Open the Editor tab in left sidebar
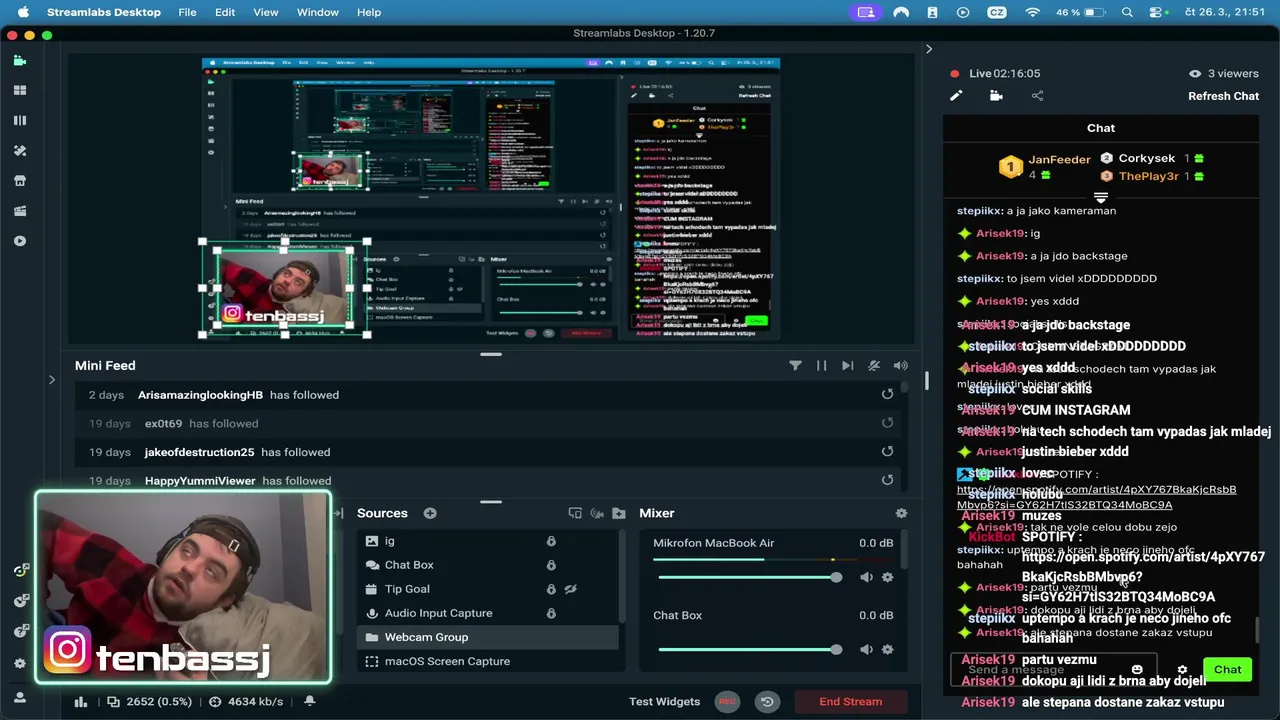This screenshot has height=720, width=1280. coord(19,60)
